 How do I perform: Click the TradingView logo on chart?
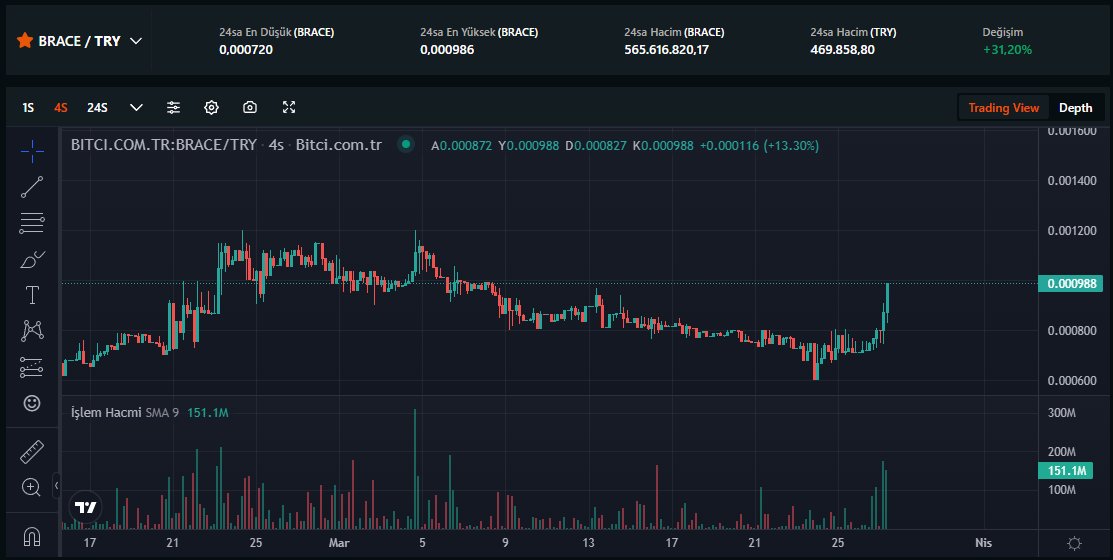[x=85, y=507]
